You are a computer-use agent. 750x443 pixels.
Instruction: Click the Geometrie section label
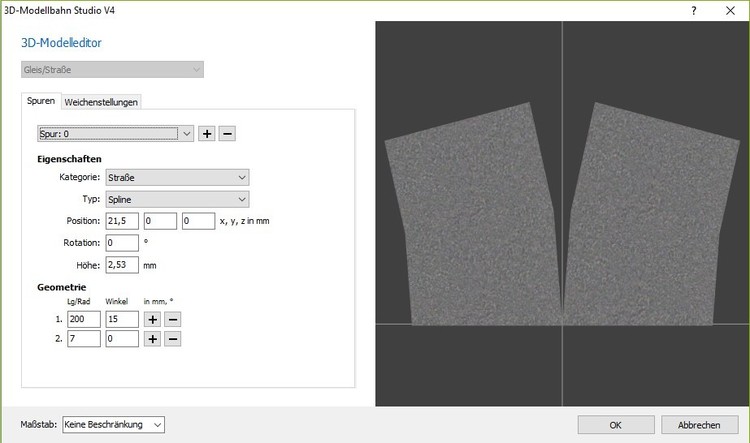coord(62,287)
